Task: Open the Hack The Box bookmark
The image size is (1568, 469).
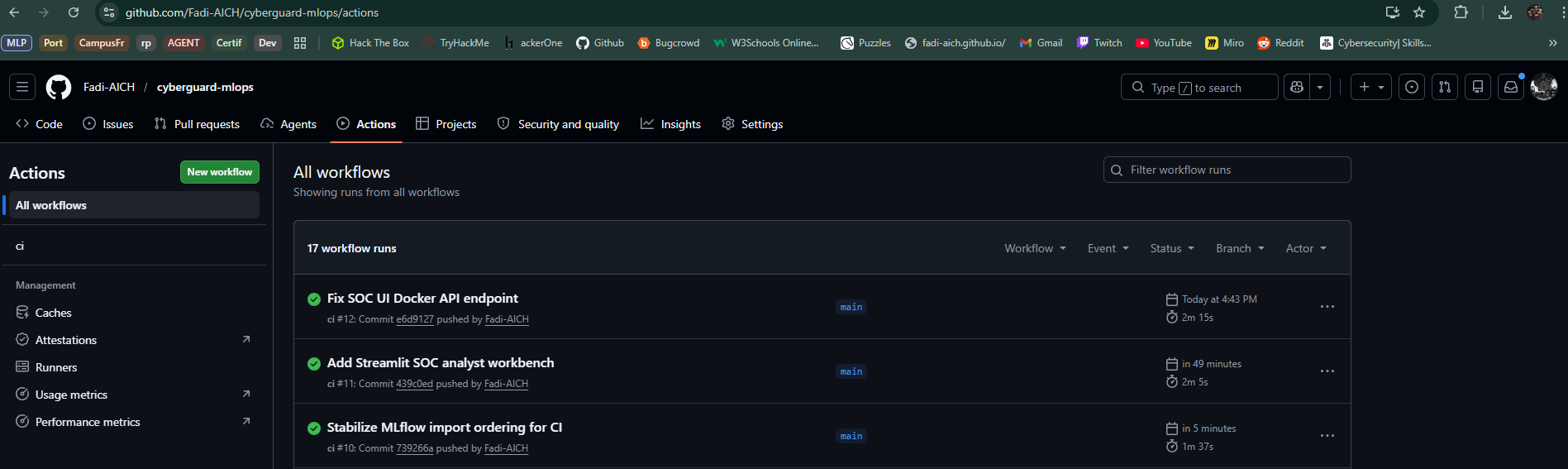Action: pyautogui.click(x=369, y=43)
